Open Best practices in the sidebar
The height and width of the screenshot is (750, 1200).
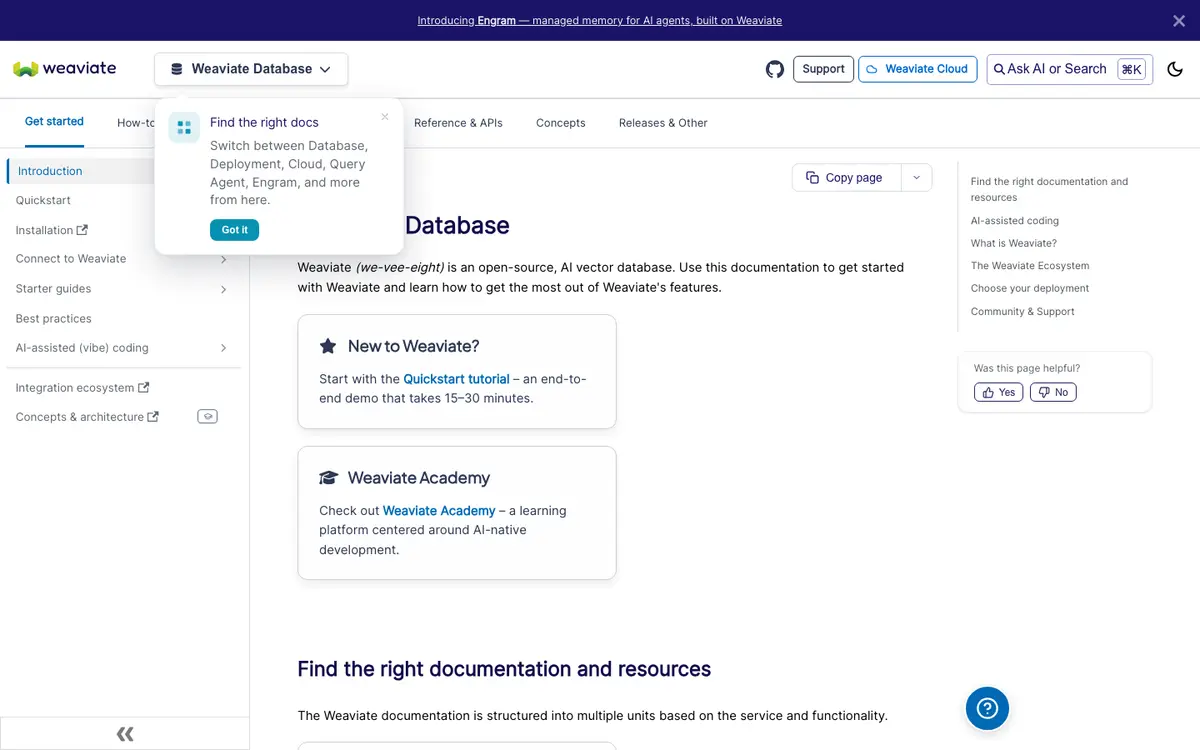[x=54, y=319]
